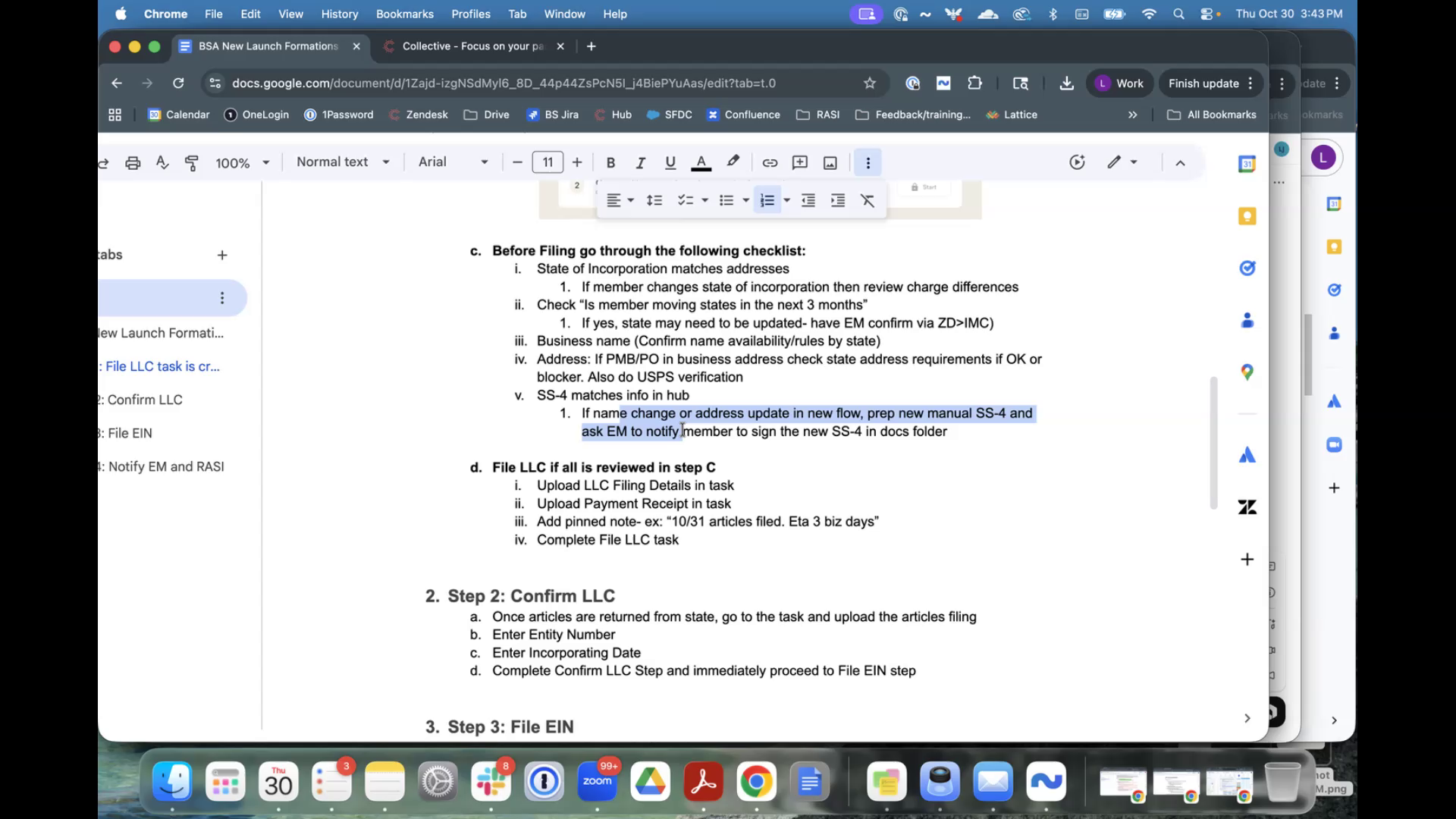Click the insert link icon
This screenshot has width=1456, height=819.
pyautogui.click(x=770, y=162)
